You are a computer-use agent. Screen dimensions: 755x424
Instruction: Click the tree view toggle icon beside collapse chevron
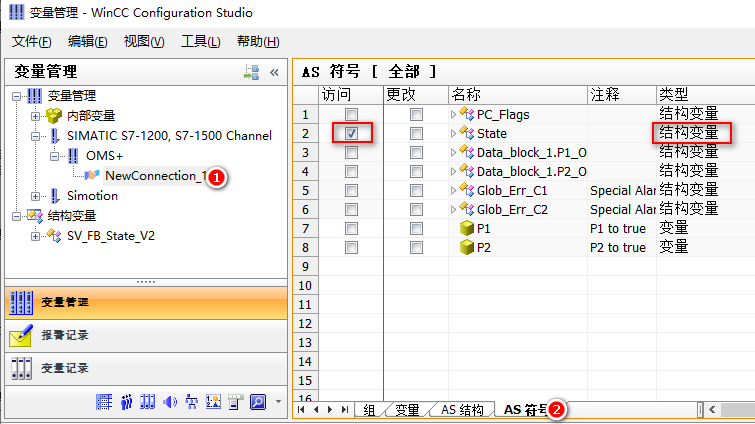(252, 72)
